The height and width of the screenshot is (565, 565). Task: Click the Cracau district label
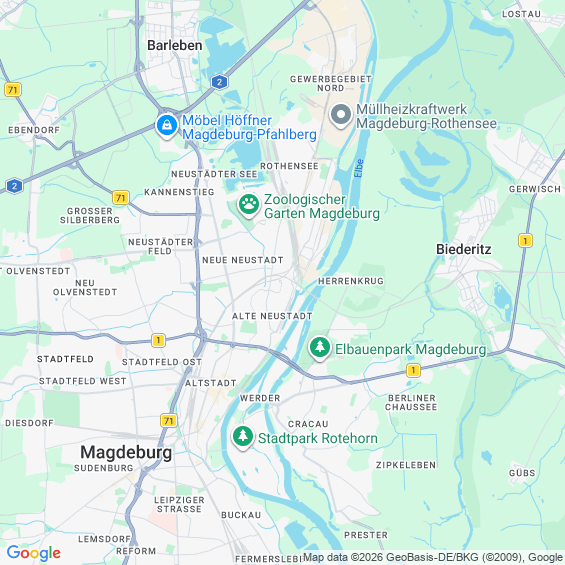point(308,424)
